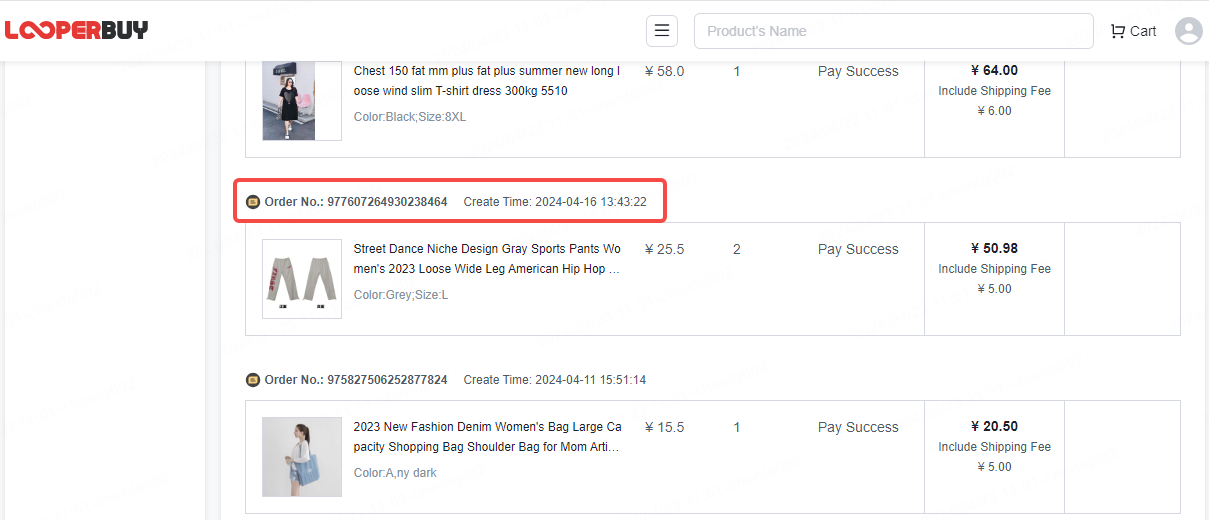Open the Street Dance Gray Sports Pants title
Image resolution: width=1209 pixels, height=520 pixels.
pos(487,259)
